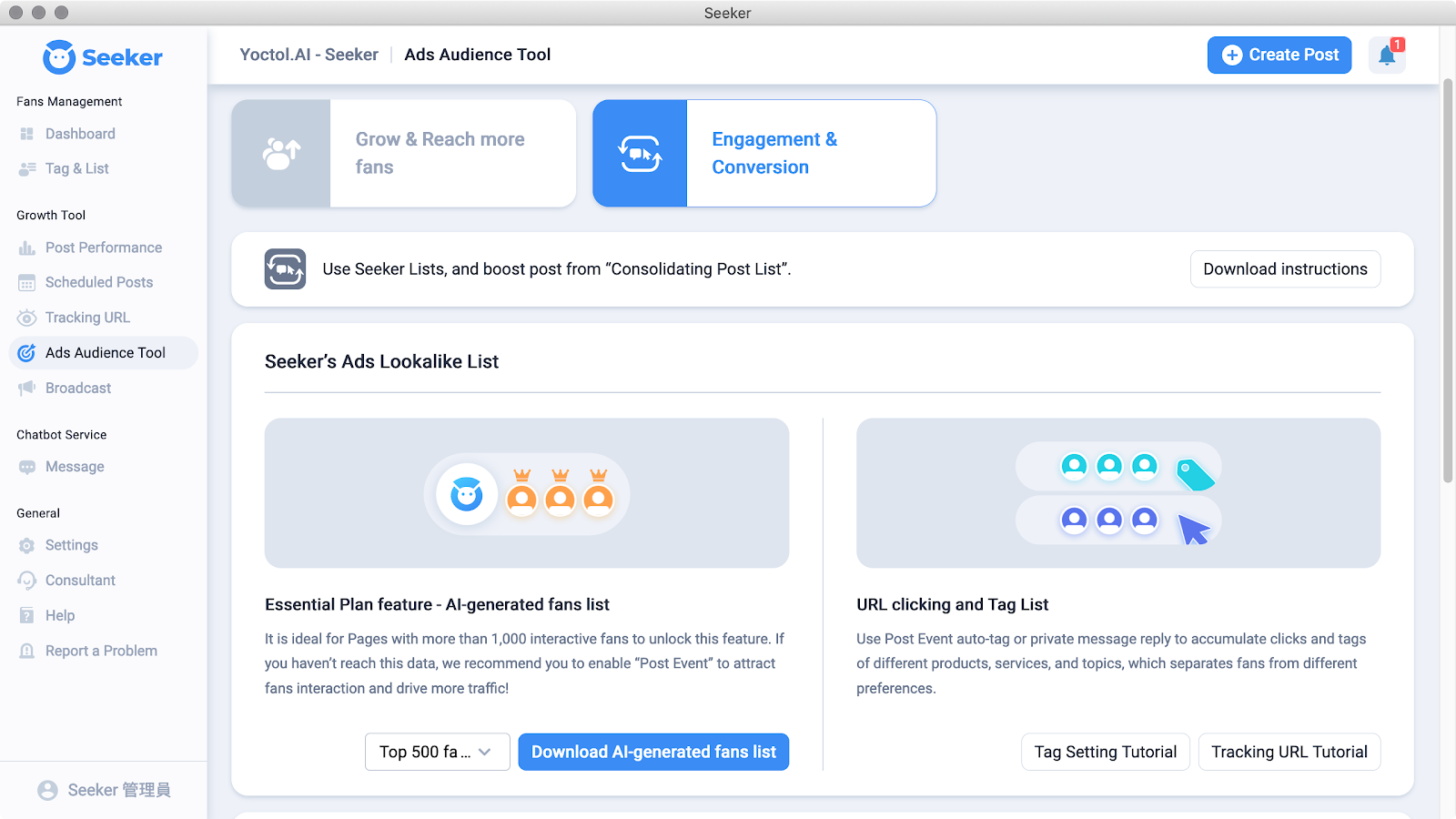Click the Tracking URL eye icon
The image size is (1456, 819).
click(27, 318)
